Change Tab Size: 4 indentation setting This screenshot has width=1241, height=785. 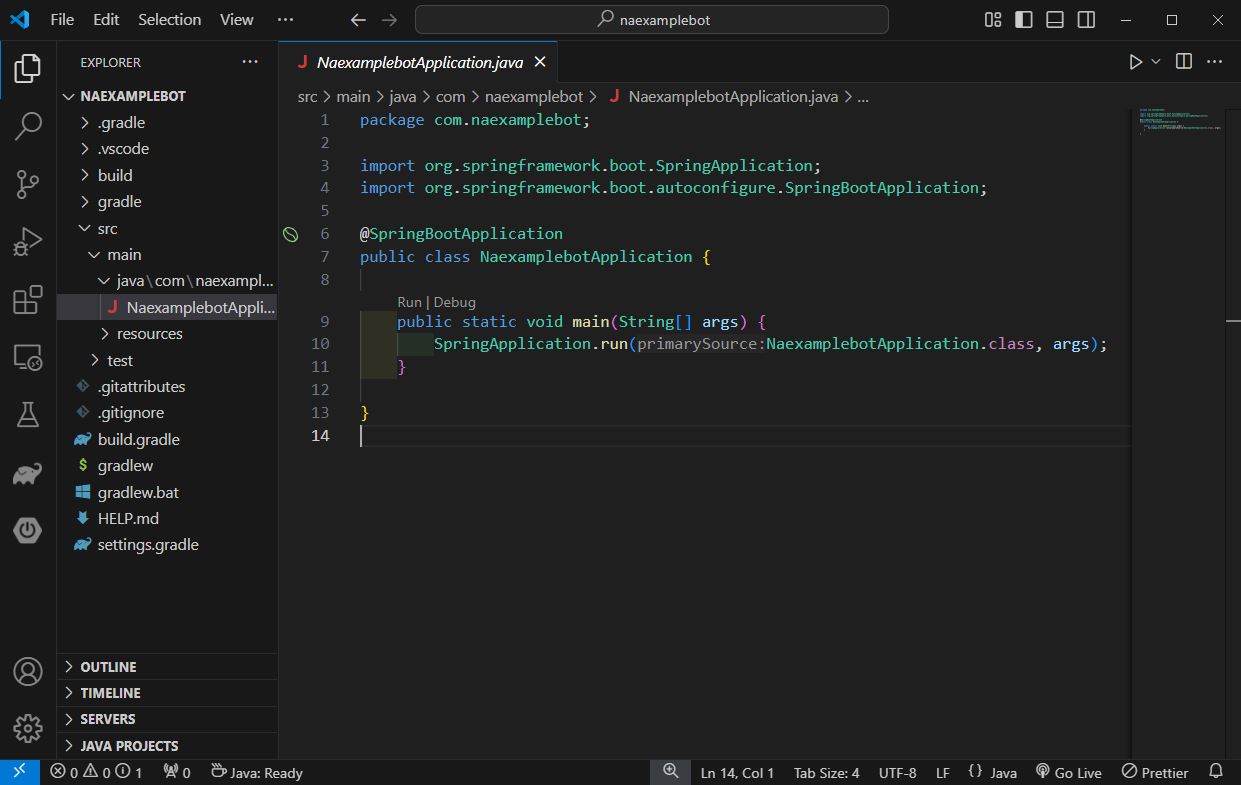coord(827,772)
